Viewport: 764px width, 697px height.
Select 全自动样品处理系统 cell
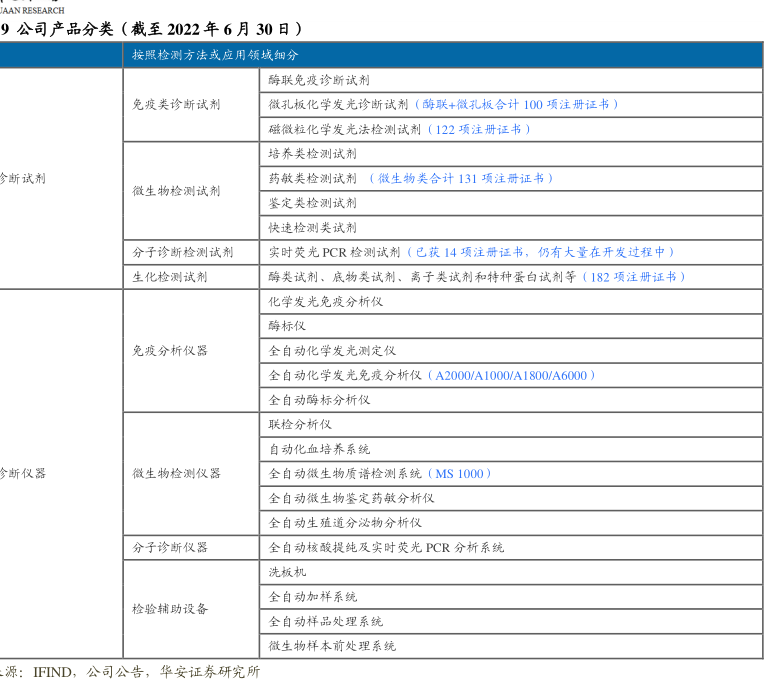(511, 621)
